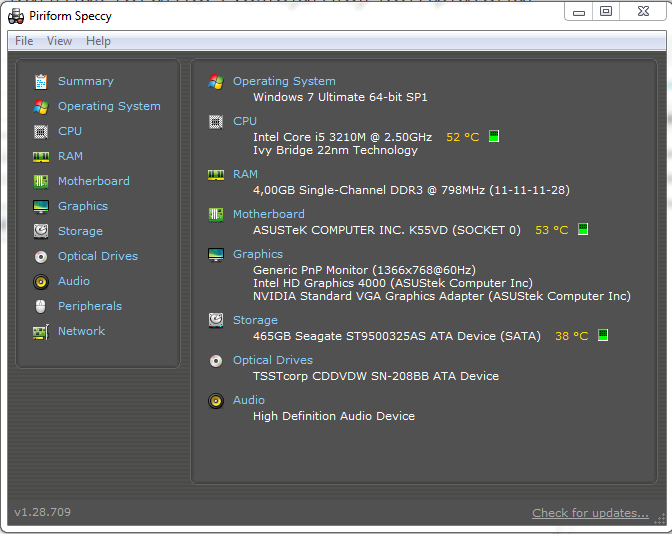Viewport: 672px width, 534px height.
Task: Click the RAM heading link in summary
Action: pyautogui.click(x=245, y=174)
